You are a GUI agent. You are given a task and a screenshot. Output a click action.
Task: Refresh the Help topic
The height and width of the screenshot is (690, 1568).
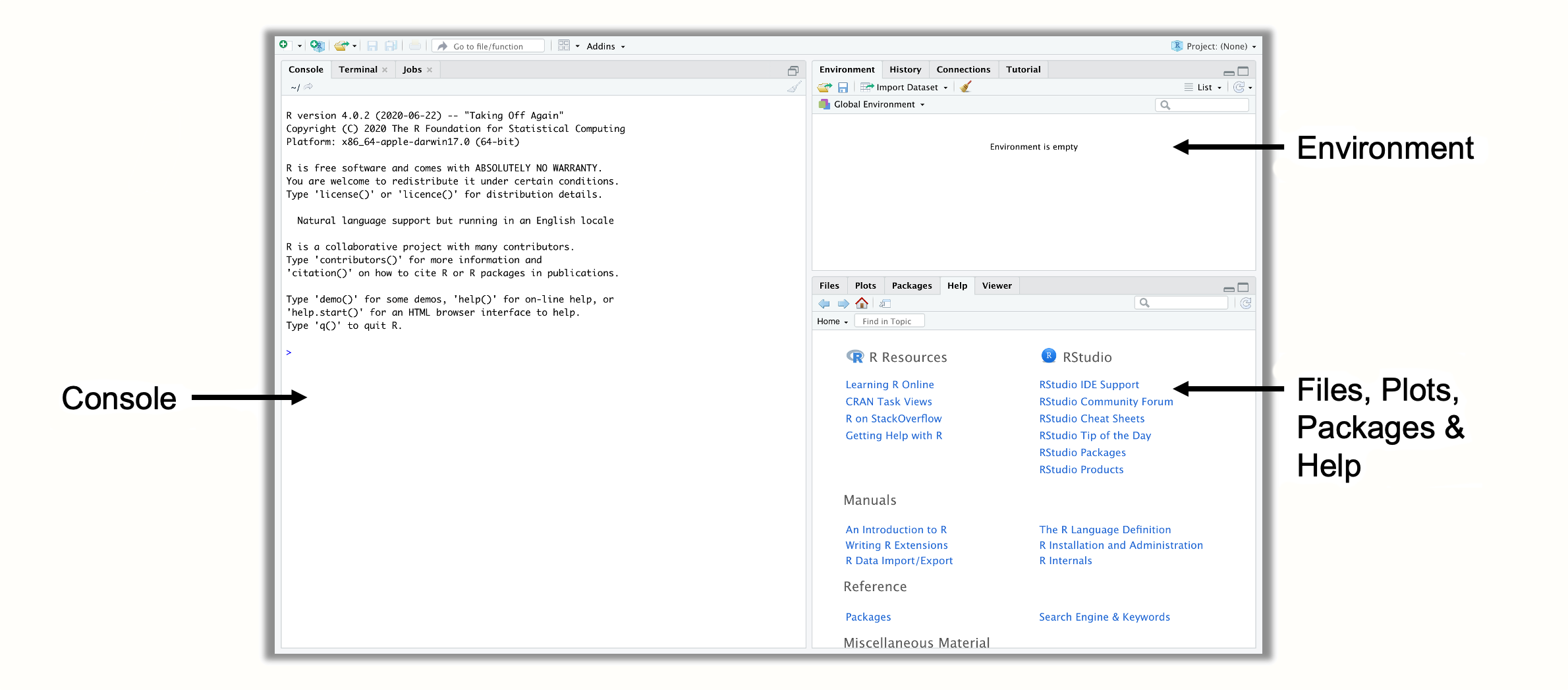pyautogui.click(x=1245, y=303)
